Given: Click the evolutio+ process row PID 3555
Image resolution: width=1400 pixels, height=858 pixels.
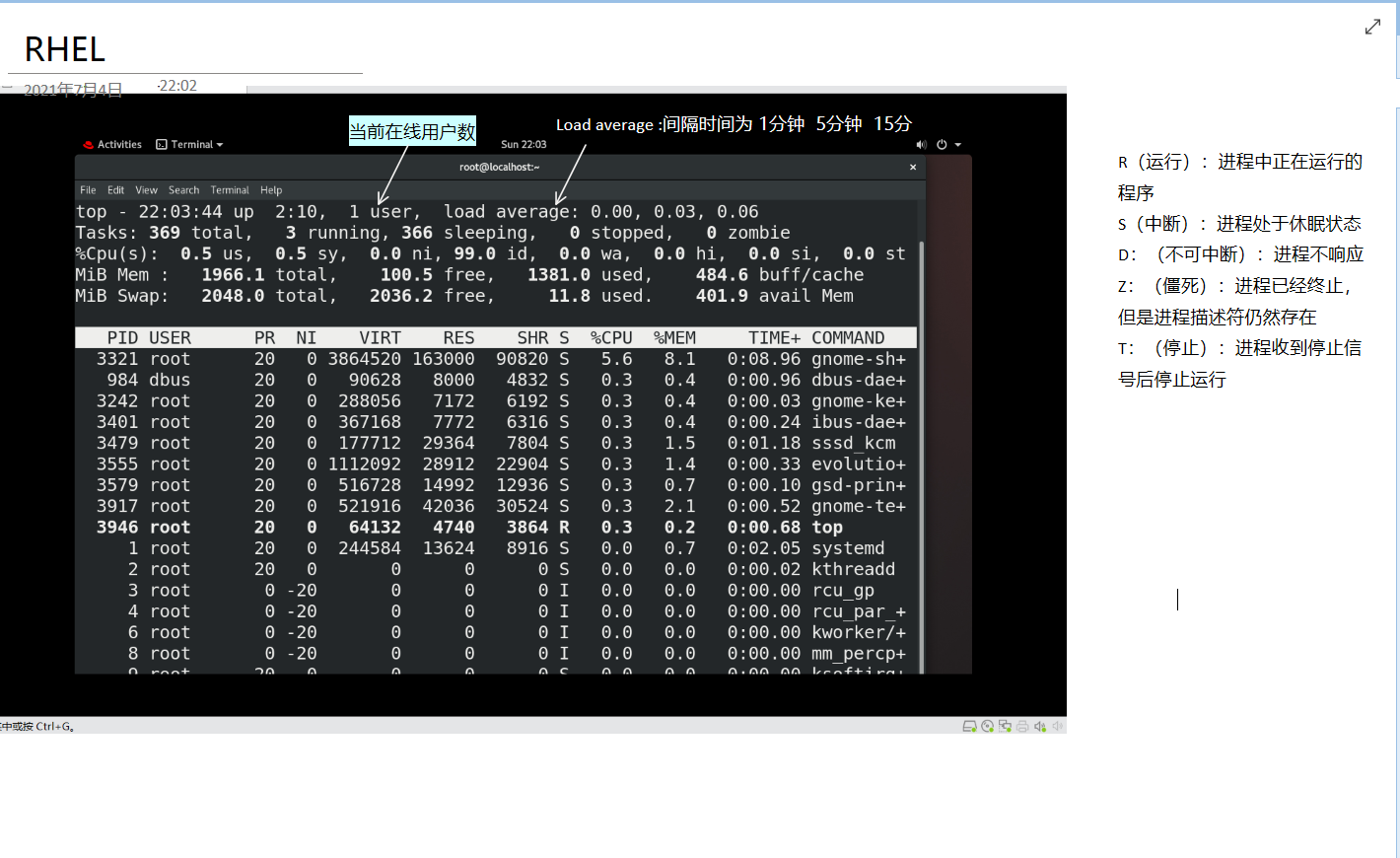Looking at the screenshot, I should click(496, 465).
